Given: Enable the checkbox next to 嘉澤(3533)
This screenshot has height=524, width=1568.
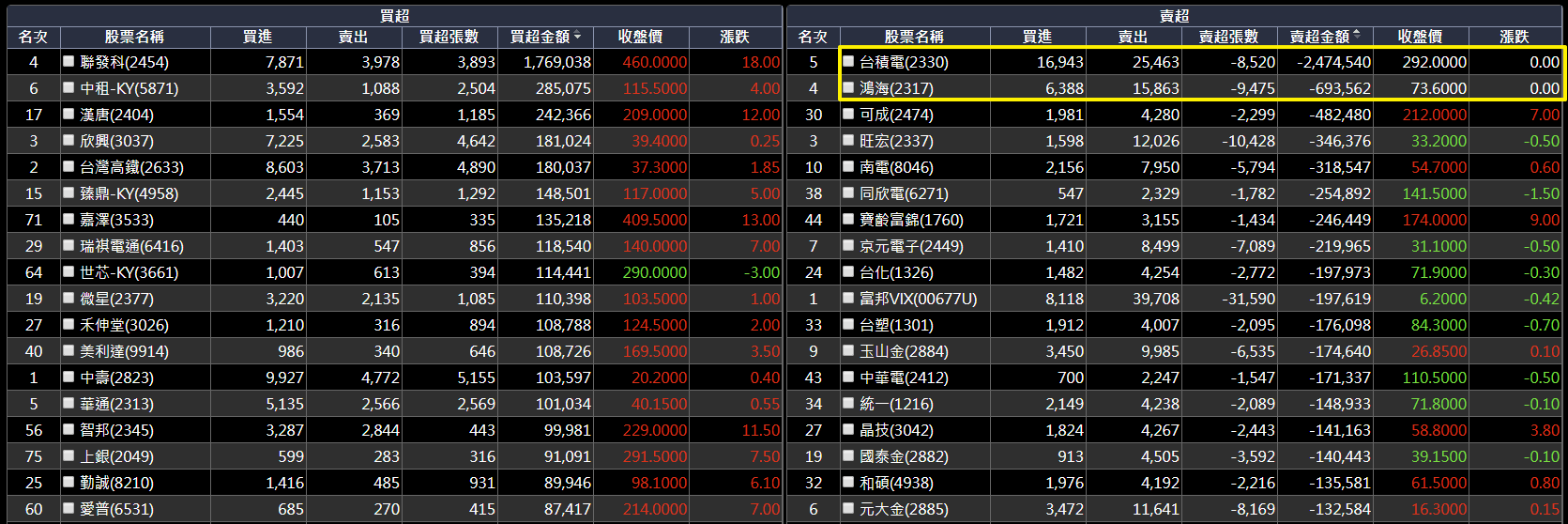Looking at the screenshot, I should click(69, 219).
